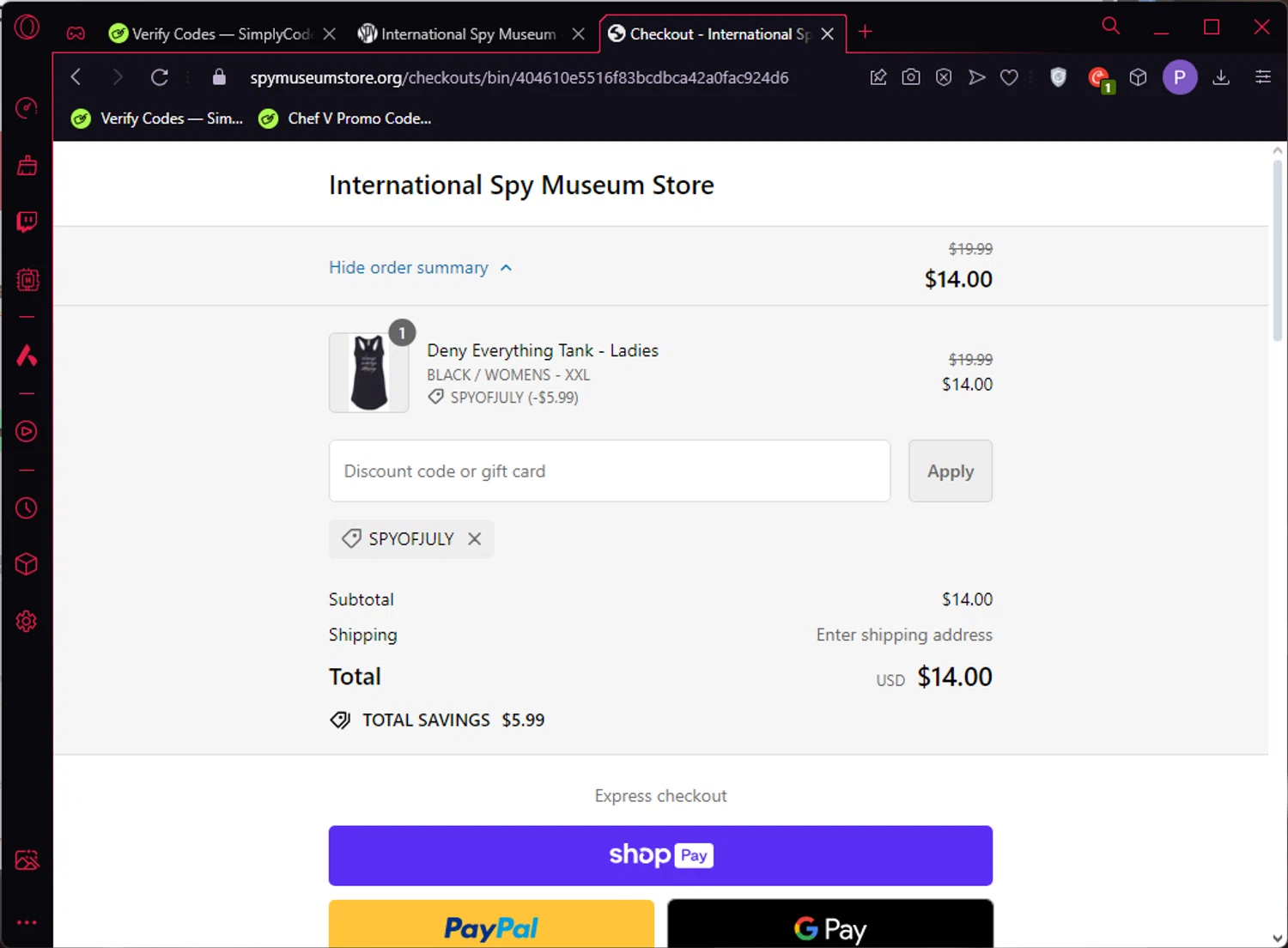Click the Apply discount button
Image resolution: width=1288 pixels, height=948 pixels.
[951, 471]
